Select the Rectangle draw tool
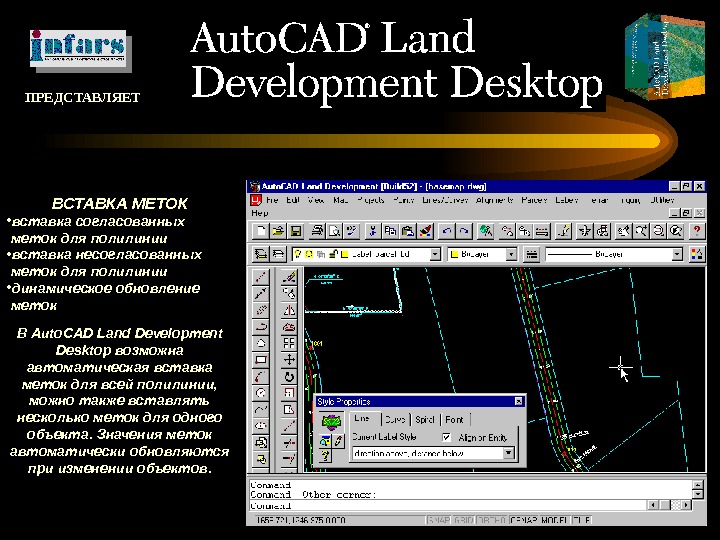 [x=261, y=360]
